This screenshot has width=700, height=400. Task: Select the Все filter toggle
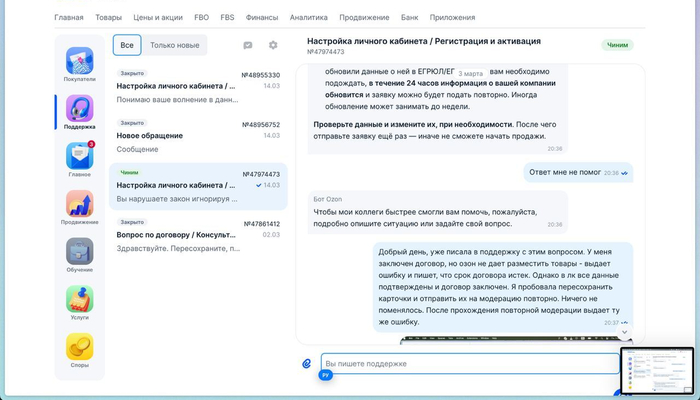pos(127,45)
